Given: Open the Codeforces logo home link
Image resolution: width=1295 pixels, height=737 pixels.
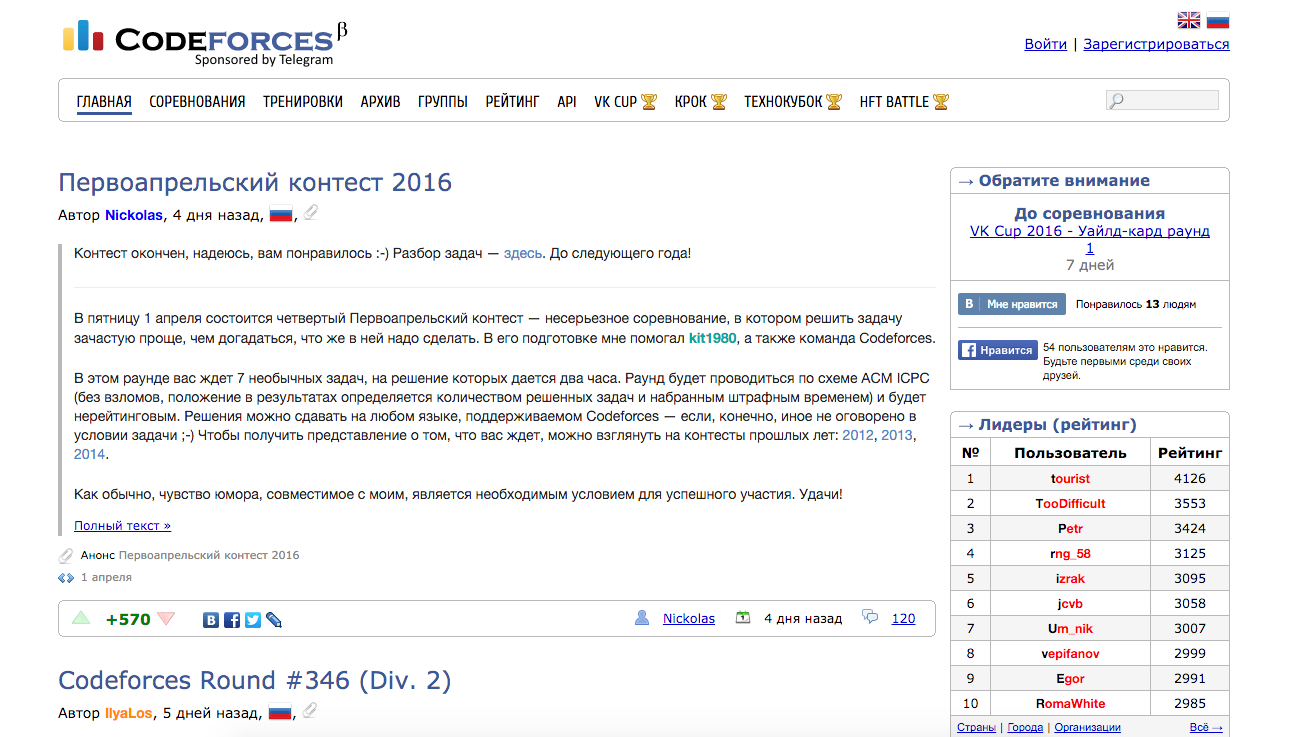Looking at the screenshot, I should click(205, 42).
